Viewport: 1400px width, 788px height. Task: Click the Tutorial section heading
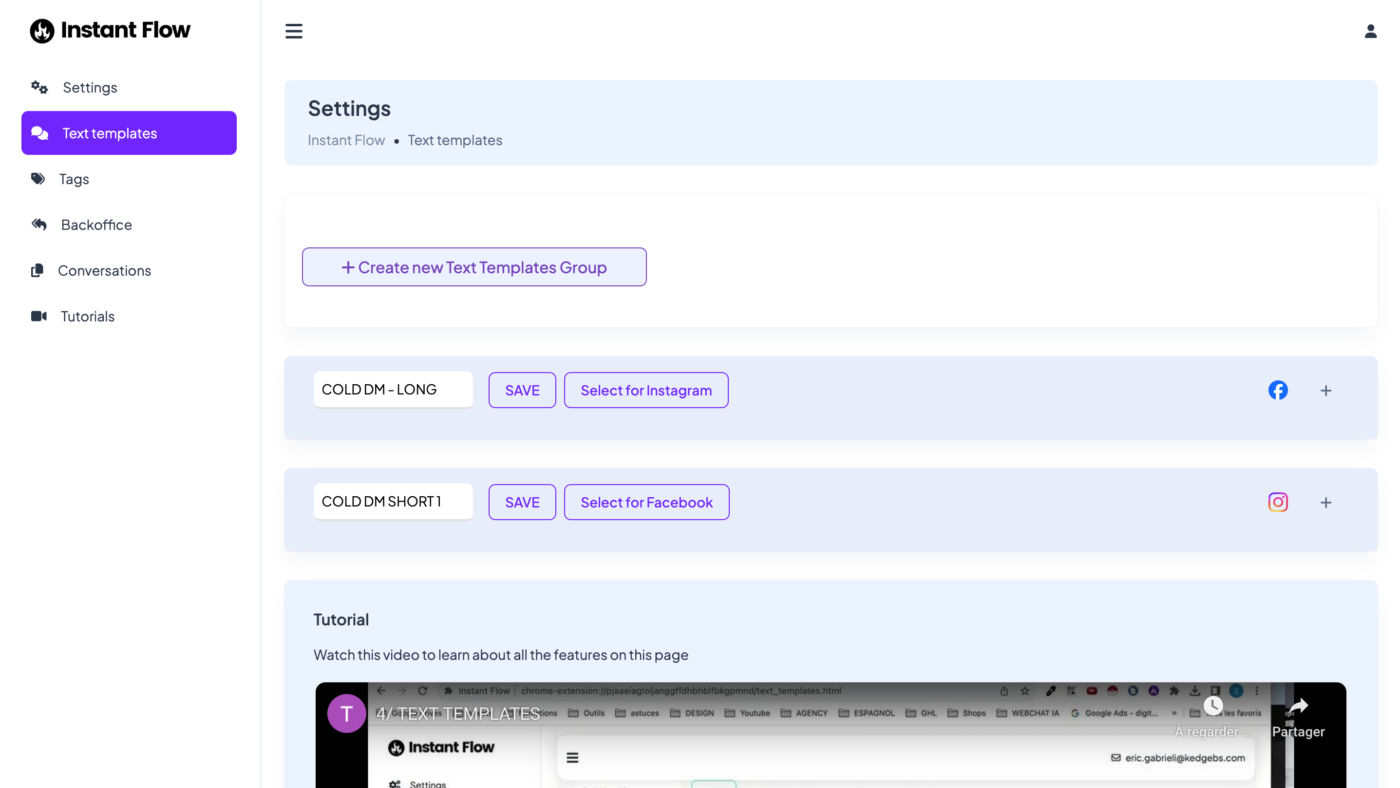click(x=341, y=620)
